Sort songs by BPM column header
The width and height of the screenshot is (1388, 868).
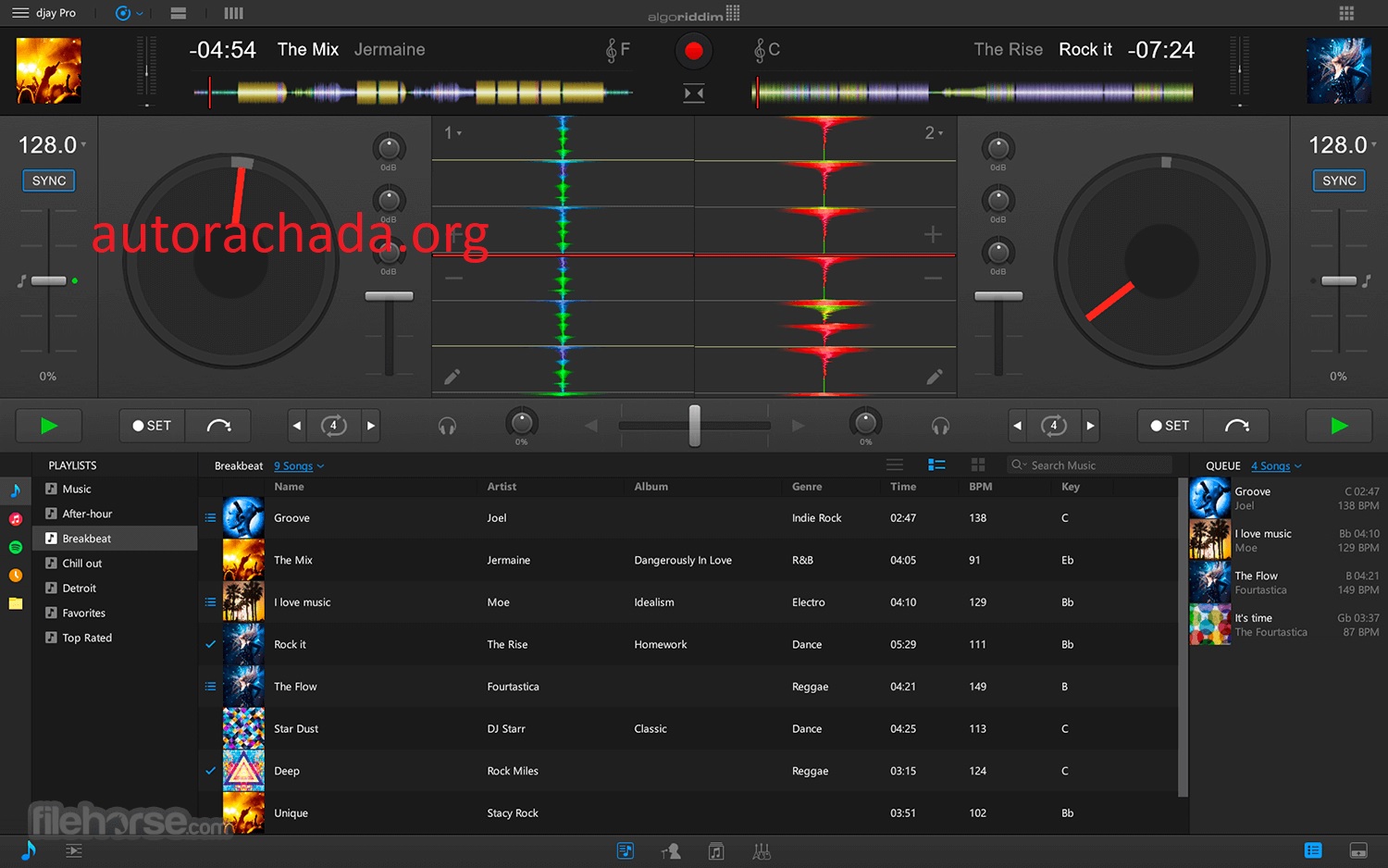(x=980, y=487)
